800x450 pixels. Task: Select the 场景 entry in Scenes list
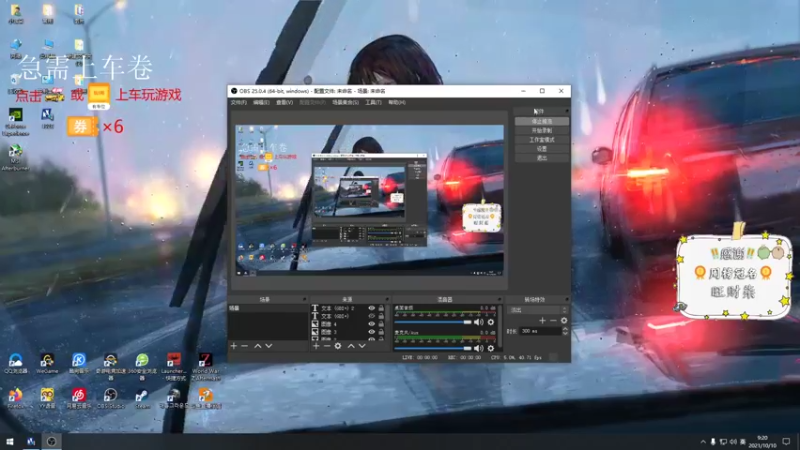pyautogui.click(x=268, y=308)
